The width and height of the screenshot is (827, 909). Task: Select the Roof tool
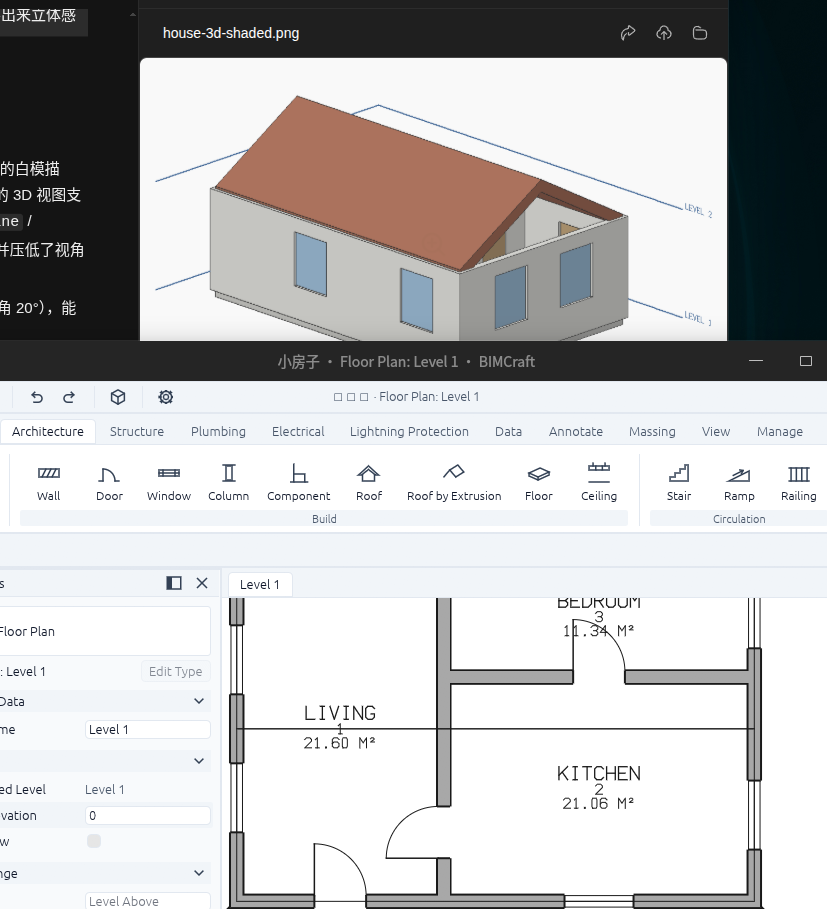(369, 482)
